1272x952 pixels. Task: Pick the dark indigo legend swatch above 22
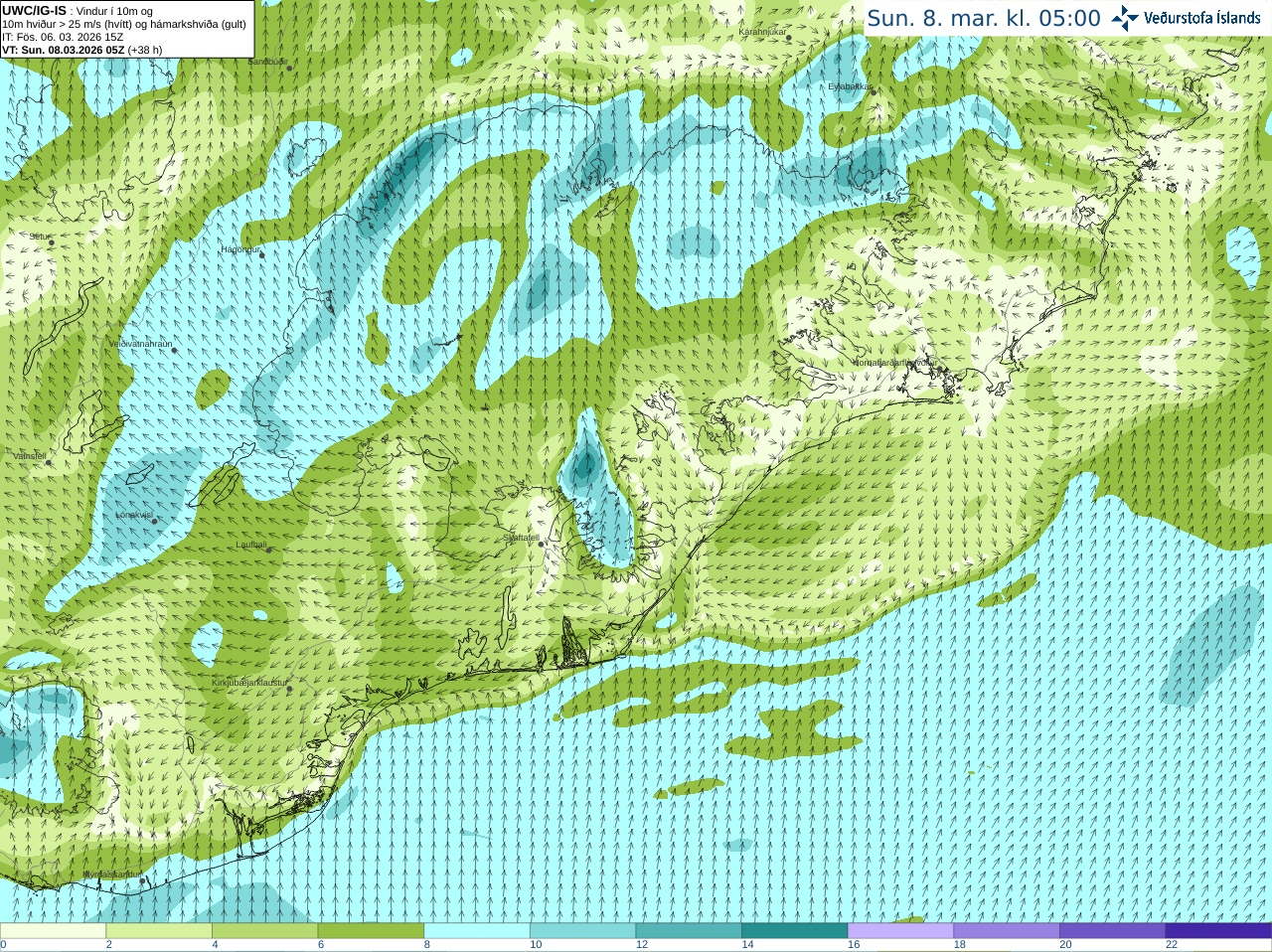click(1218, 931)
